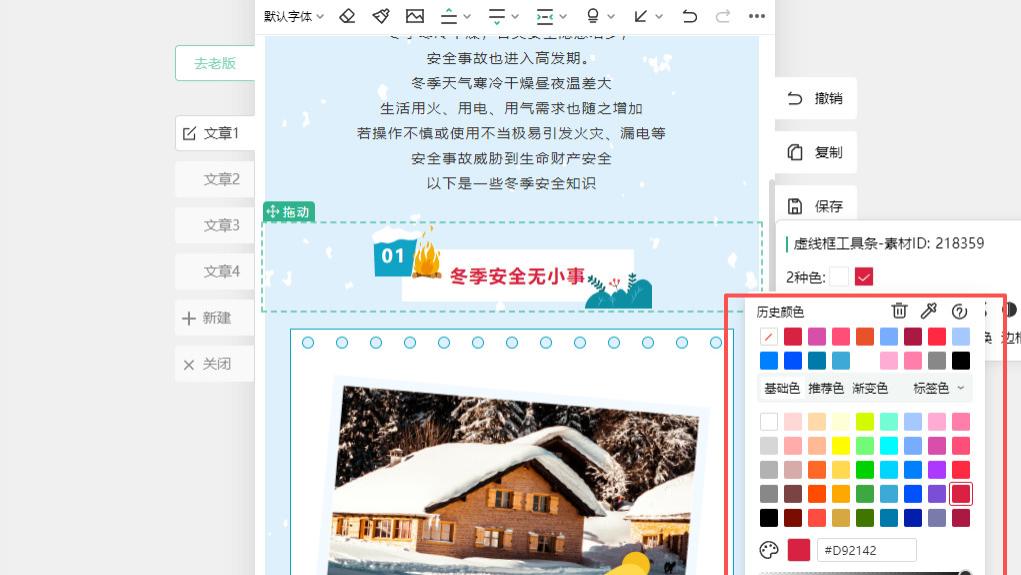
Task: Expand the 标签色 dropdown
Action: tap(939, 389)
